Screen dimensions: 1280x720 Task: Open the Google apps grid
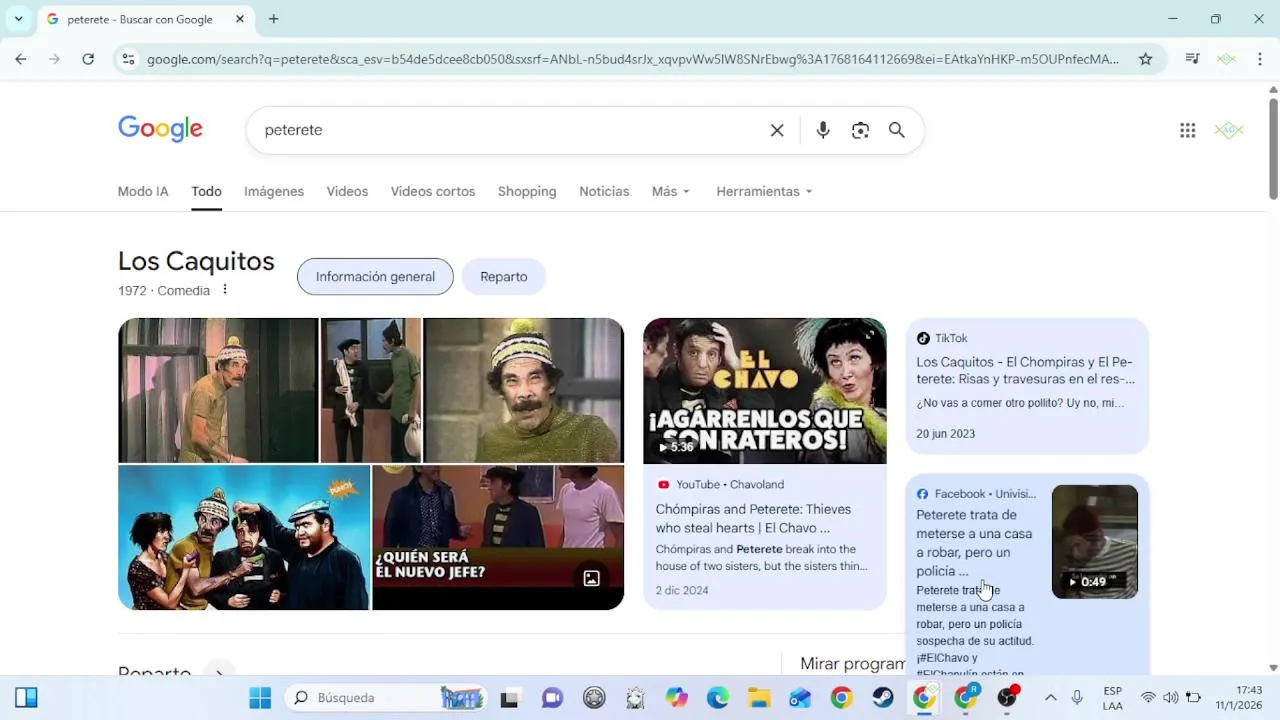point(1188,130)
